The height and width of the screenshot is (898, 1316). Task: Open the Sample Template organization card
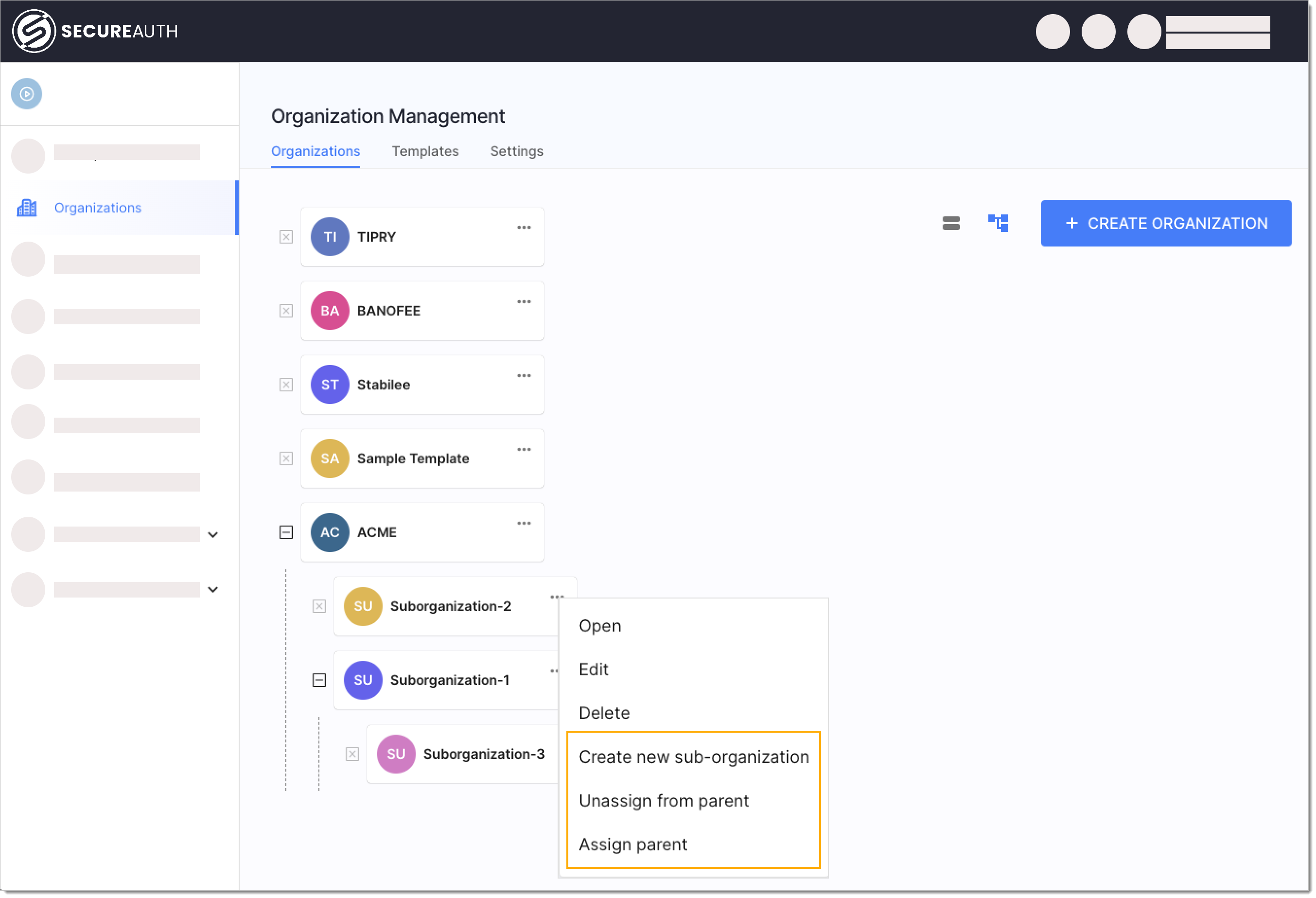422,458
